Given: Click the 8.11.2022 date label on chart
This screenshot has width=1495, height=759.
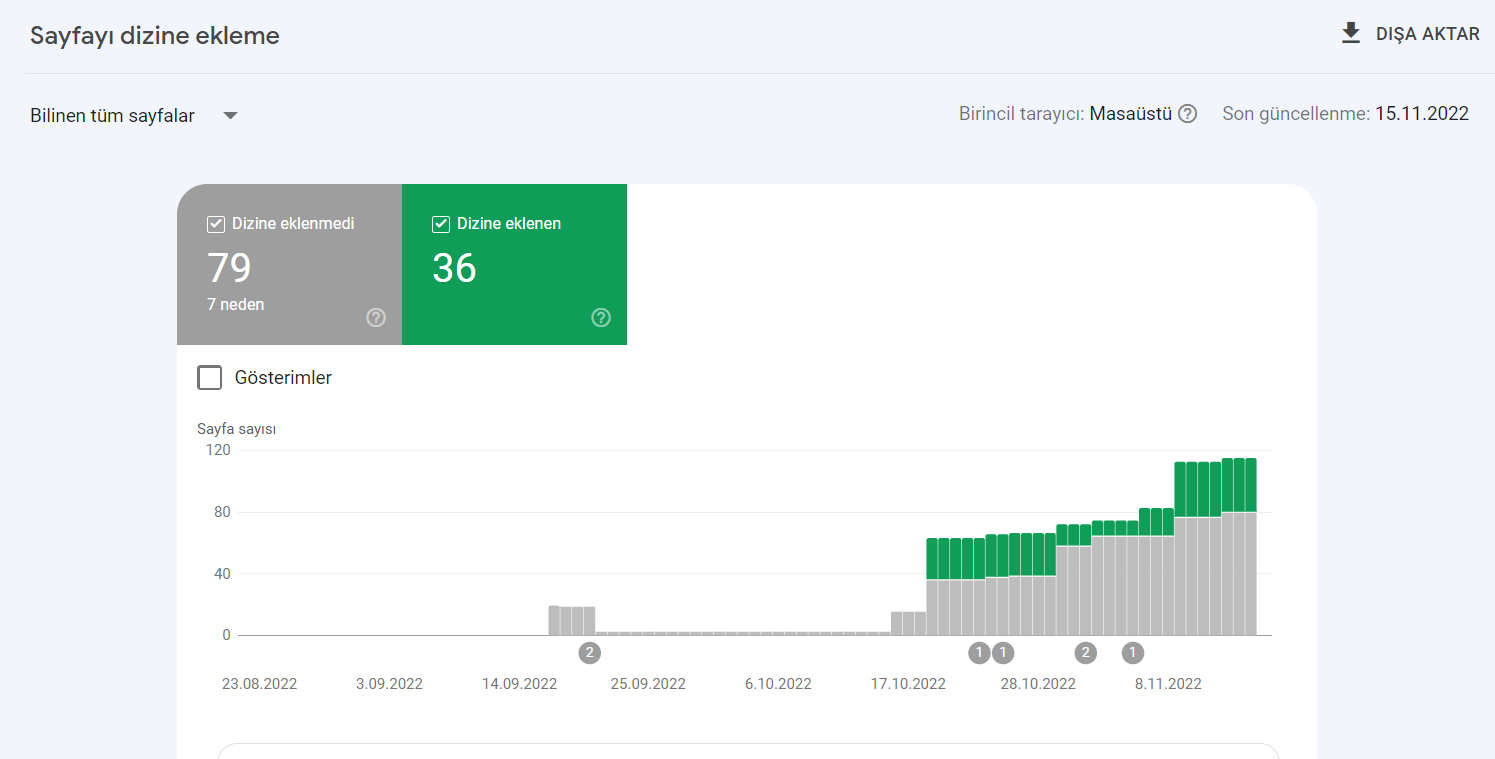Looking at the screenshot, I should (x=1168, y=684).
